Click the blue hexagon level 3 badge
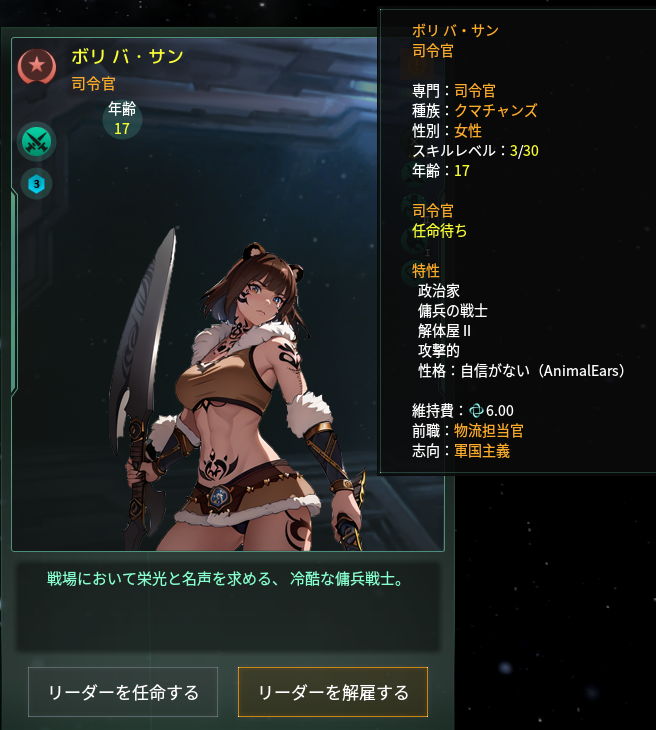Image resolution: width=656 pixels, height=730 pixels. tap(36, 184)
